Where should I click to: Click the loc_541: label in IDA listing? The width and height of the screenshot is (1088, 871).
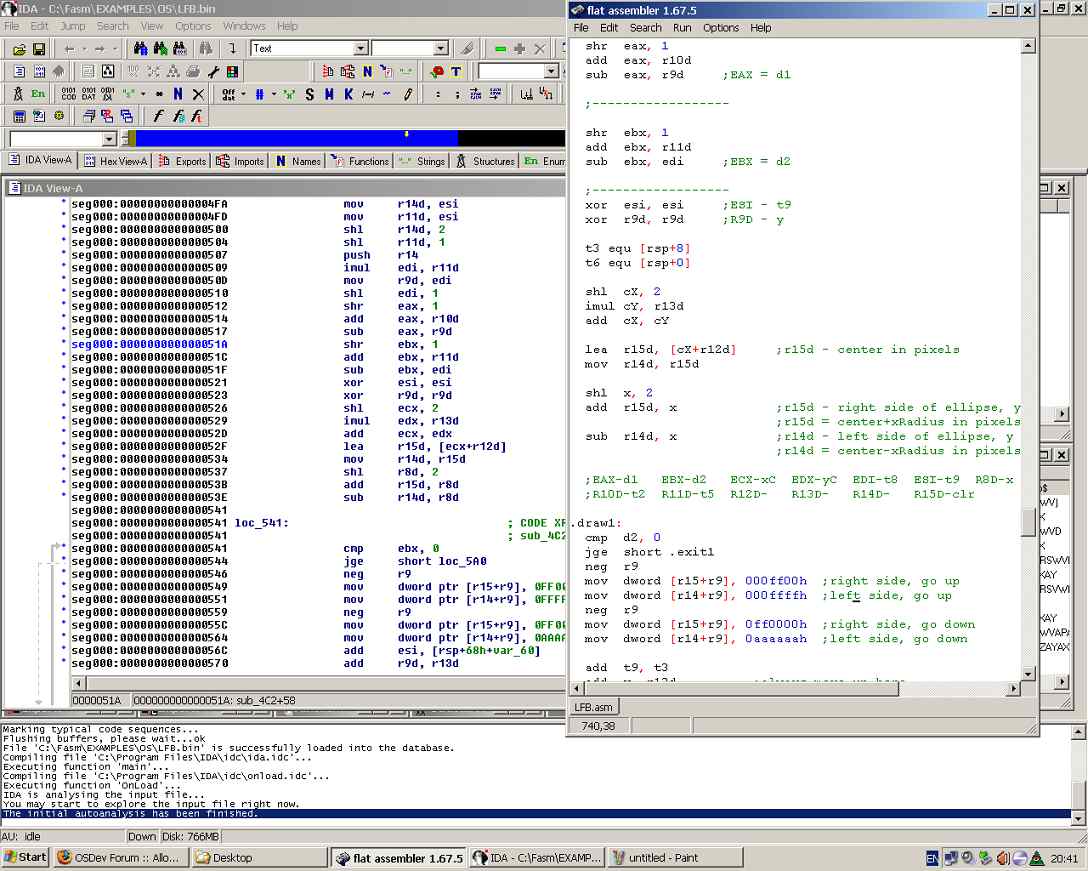pyautogui.click(x=262, y=523)
